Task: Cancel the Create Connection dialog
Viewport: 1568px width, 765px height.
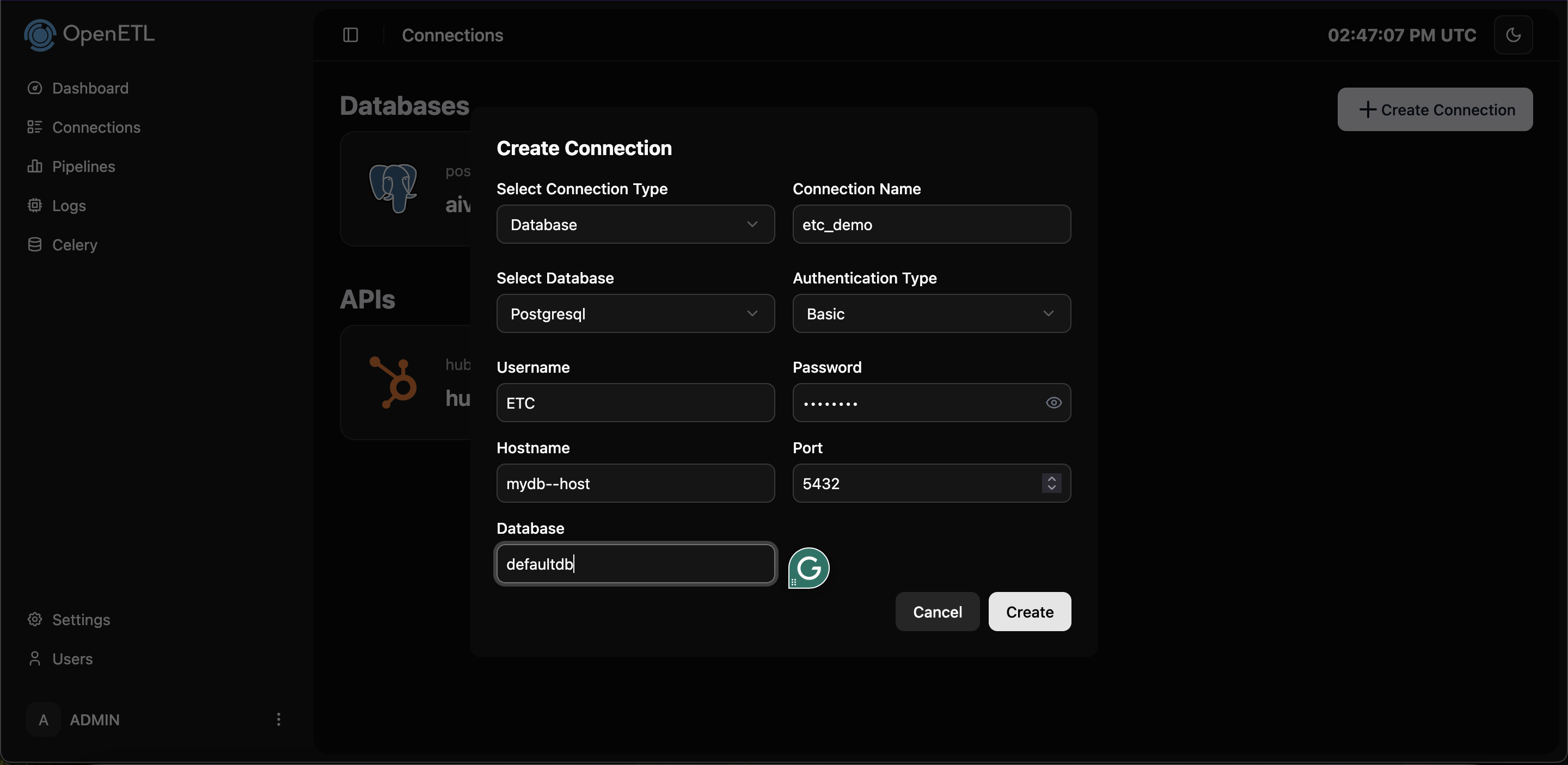Action: pyautogui.click(x=938, y=612)
